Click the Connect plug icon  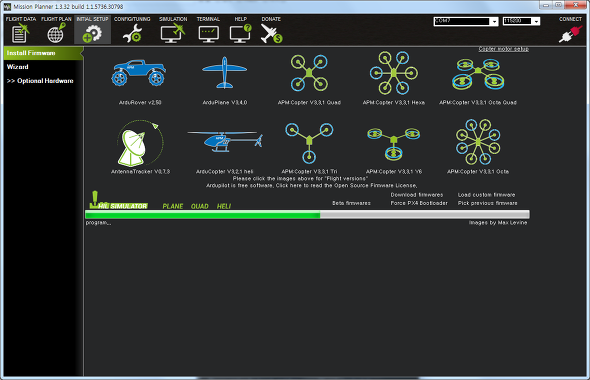[570, 34]
